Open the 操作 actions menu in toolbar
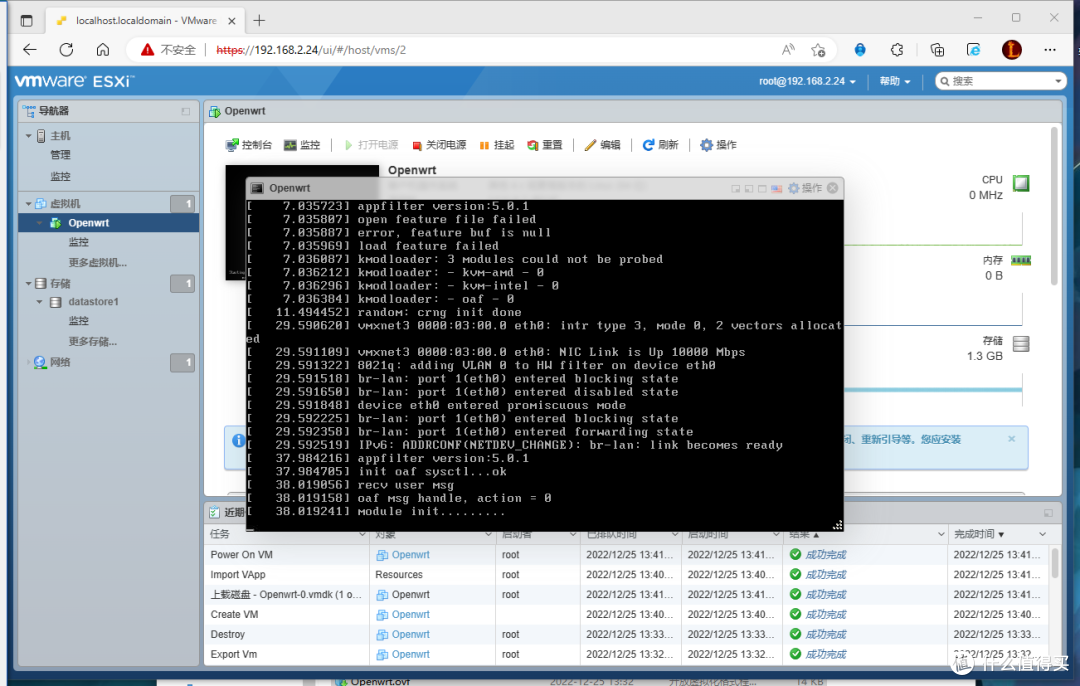 tap(718, 145)
